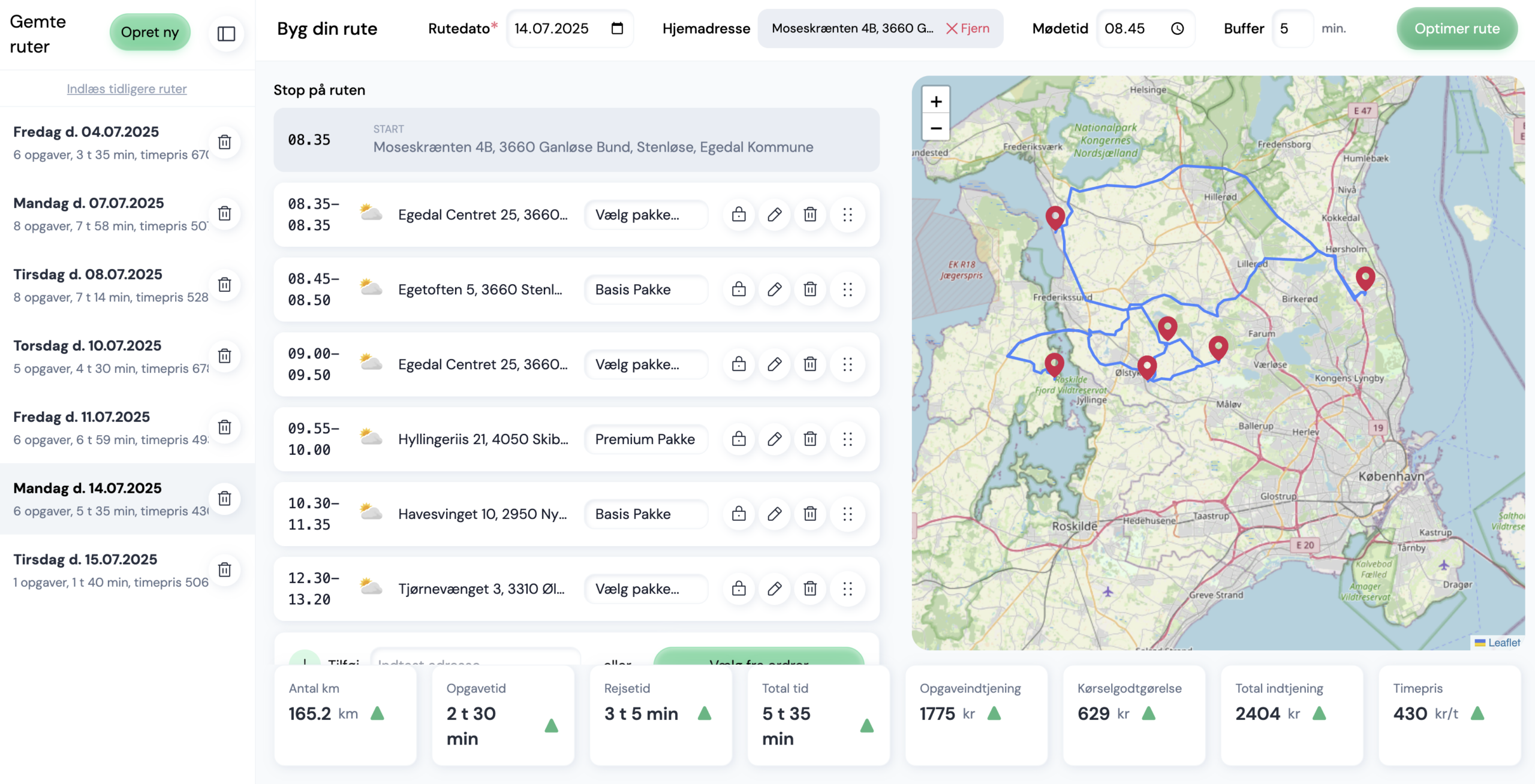This screenshot has width=1535, height=784.
Task: Click the Optimer rute button
Action: (x=1457, y=28)
